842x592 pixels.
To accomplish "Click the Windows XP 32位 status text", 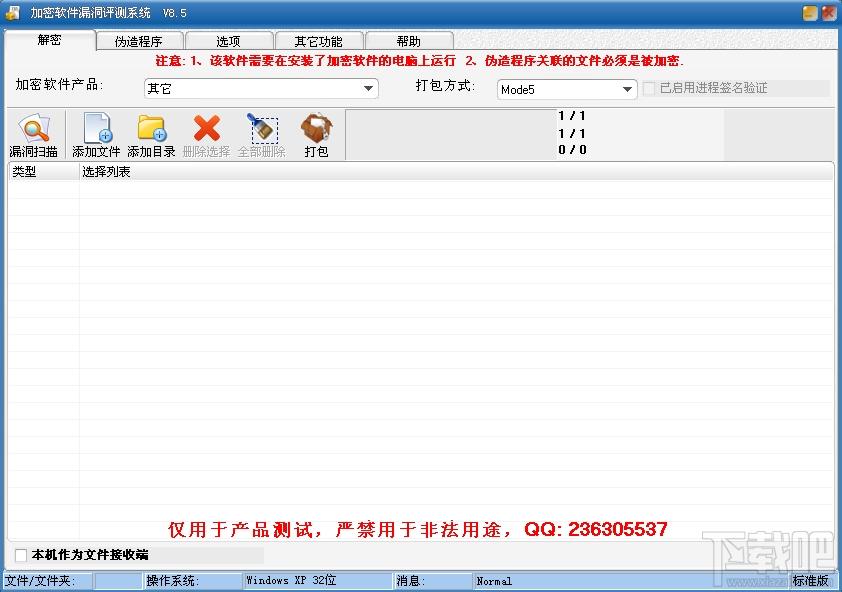I will [x=291, y=581].
